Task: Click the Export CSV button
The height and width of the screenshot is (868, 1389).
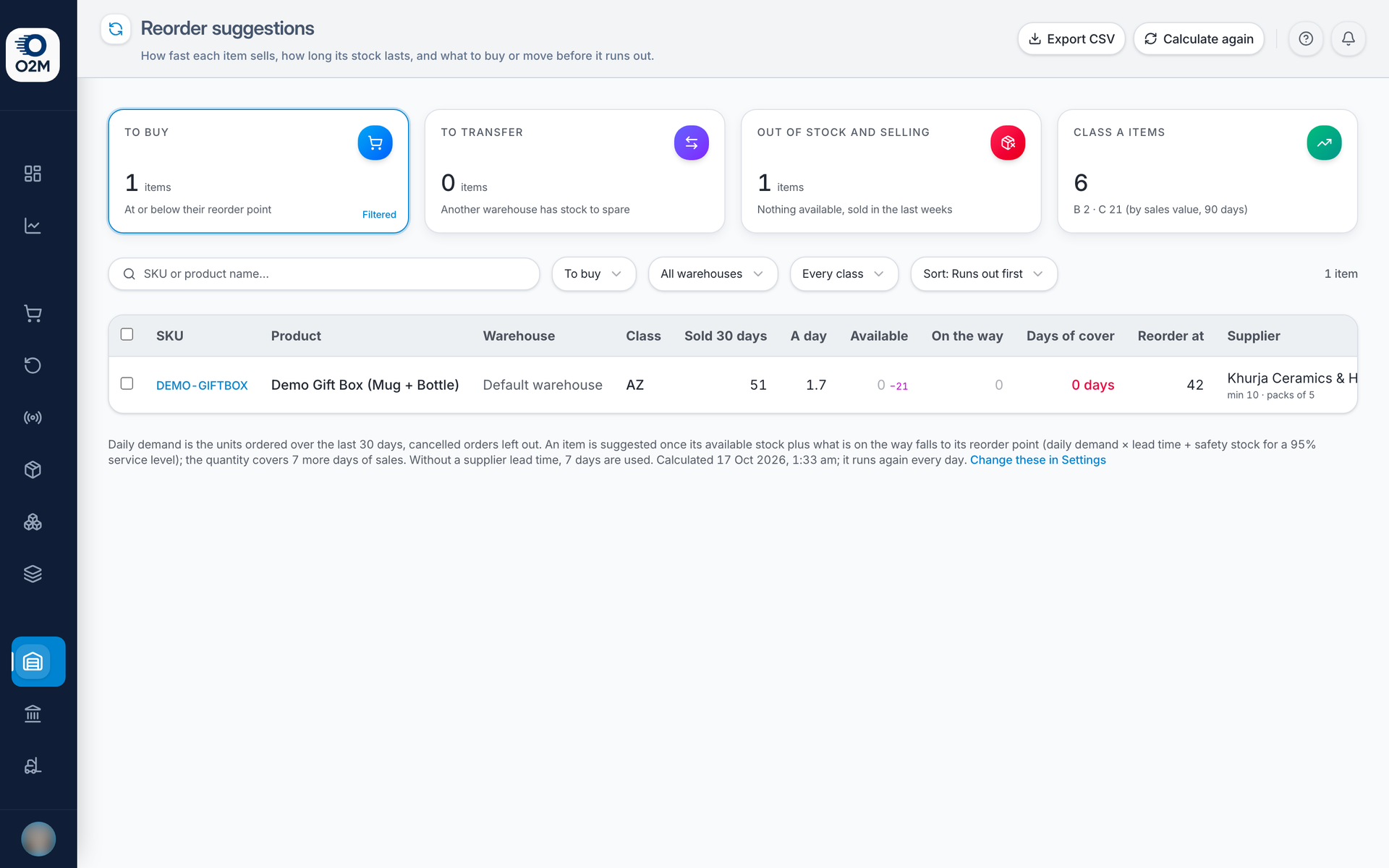Action: [1071, 39]
